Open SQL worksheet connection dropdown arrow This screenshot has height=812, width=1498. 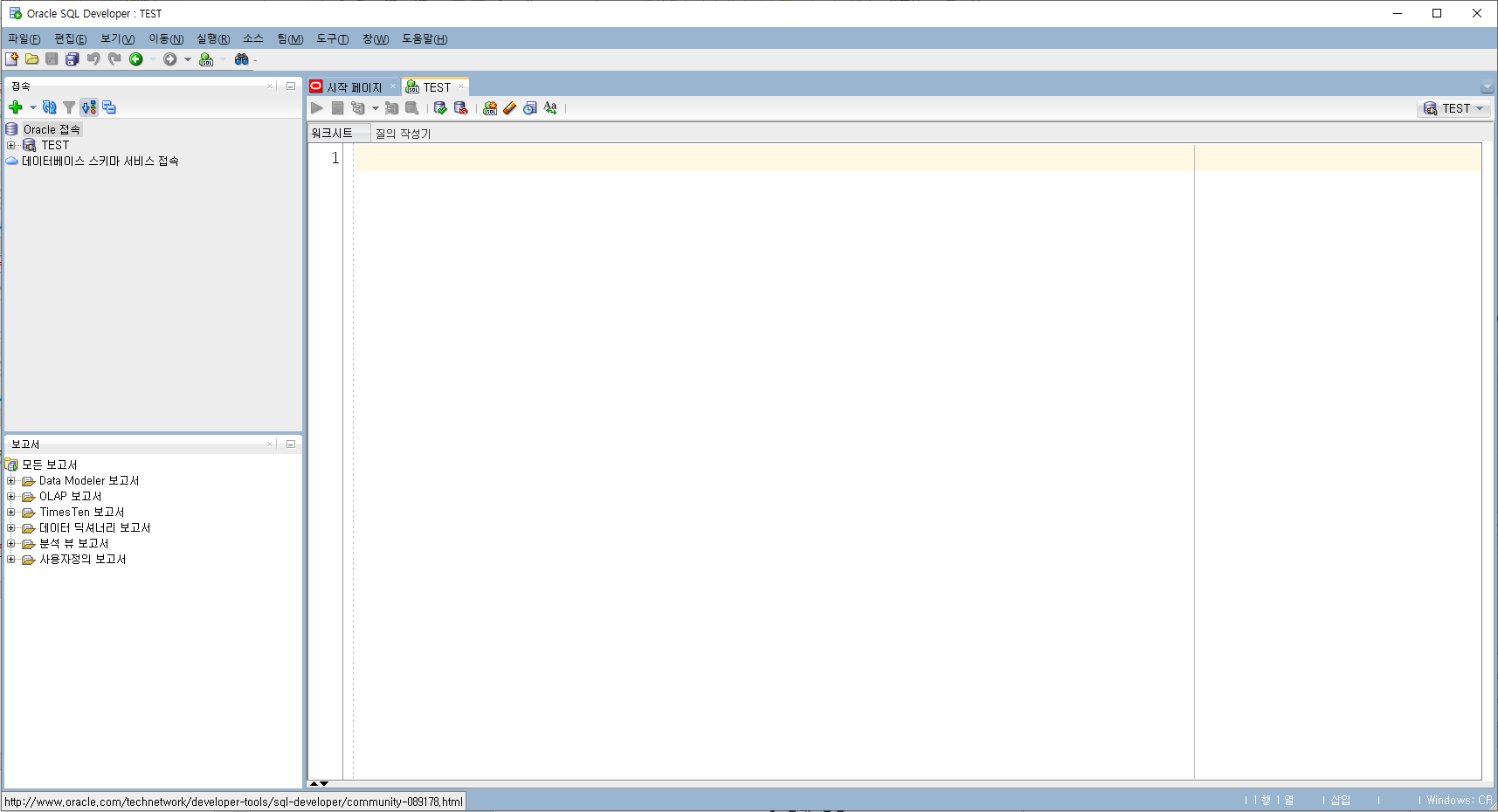pyautogui.click(x=224, y=59)
